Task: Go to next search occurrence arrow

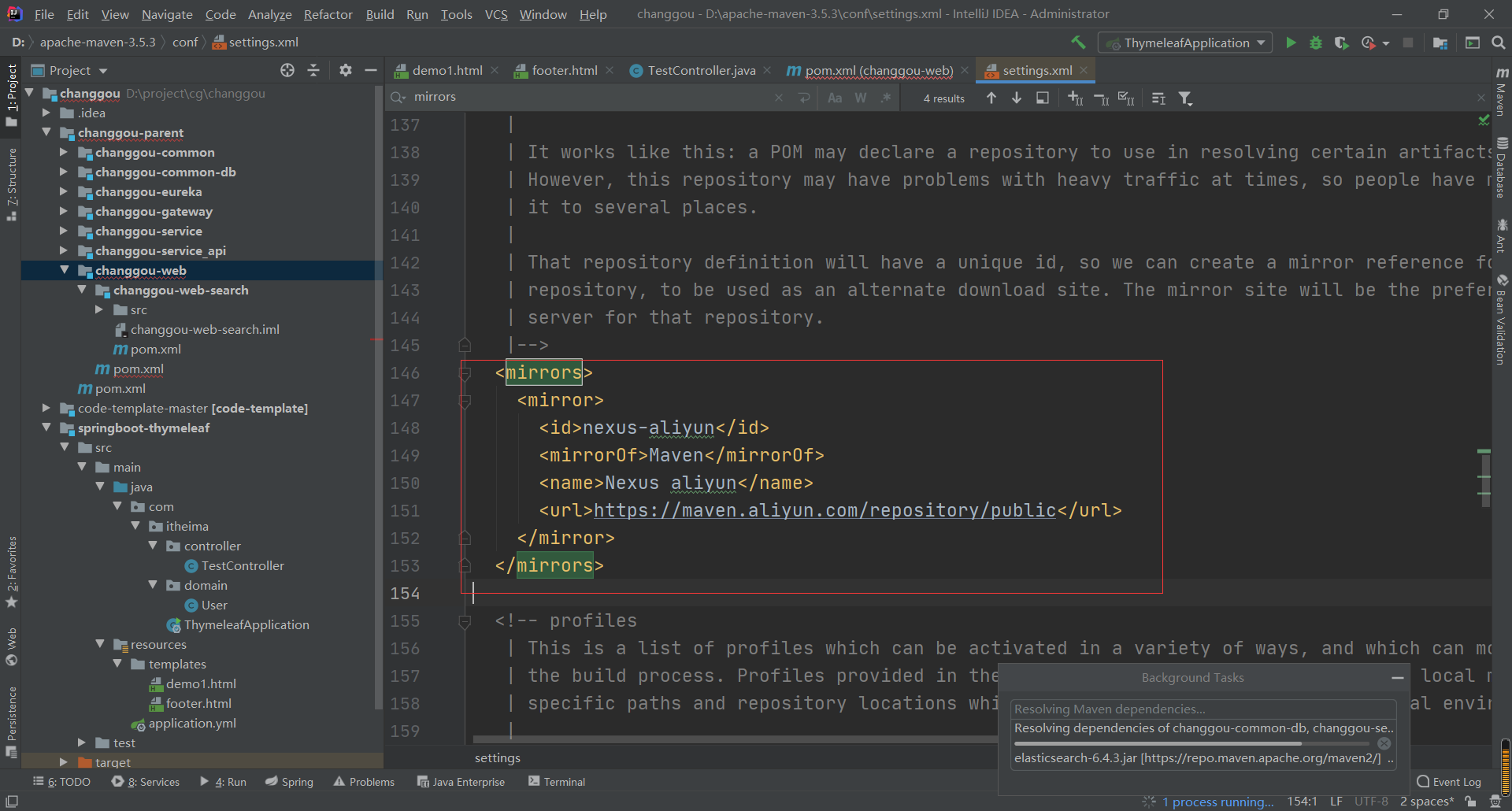Action: (1017, 98)
